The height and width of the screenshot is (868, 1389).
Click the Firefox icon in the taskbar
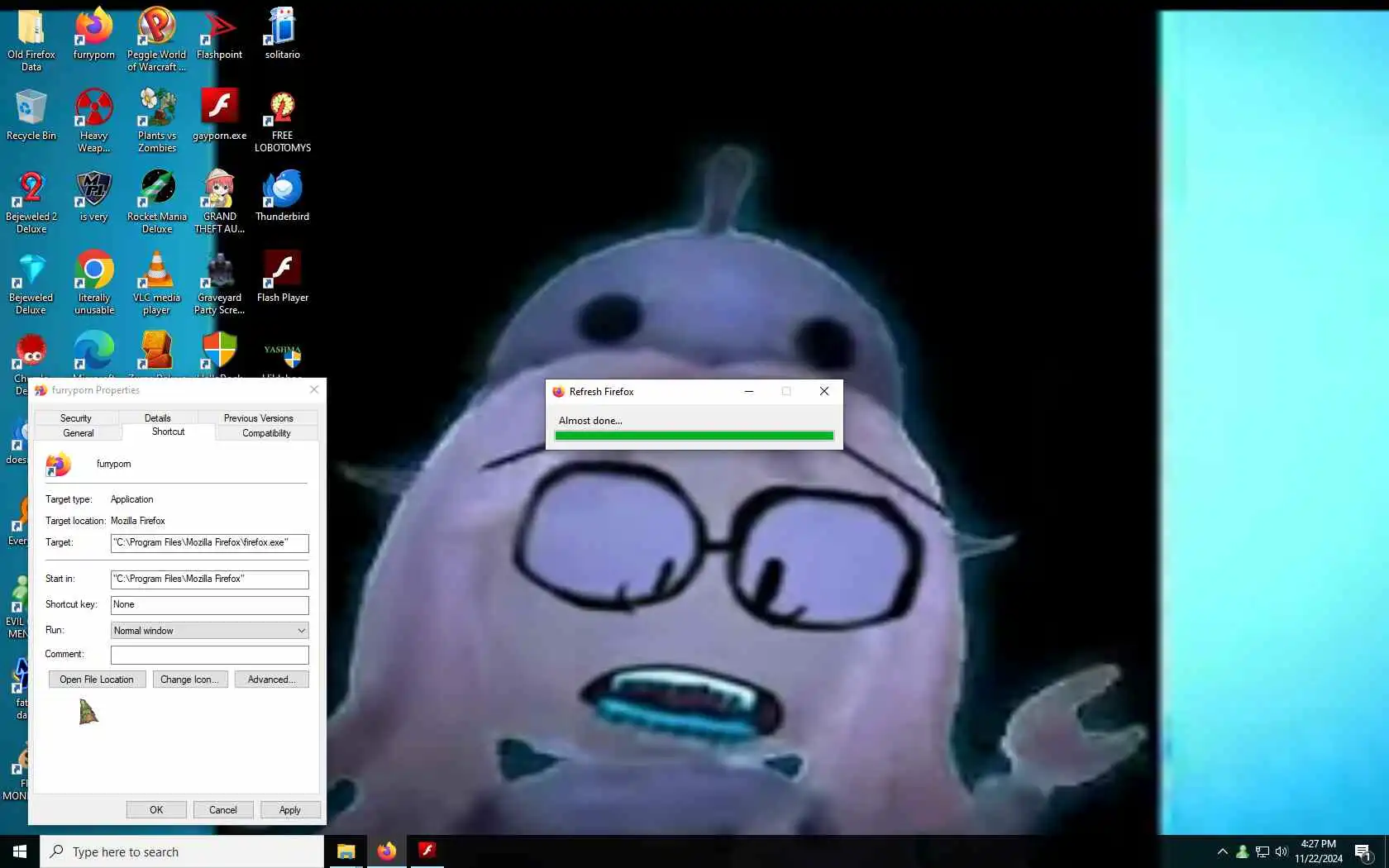click(386, 851)
